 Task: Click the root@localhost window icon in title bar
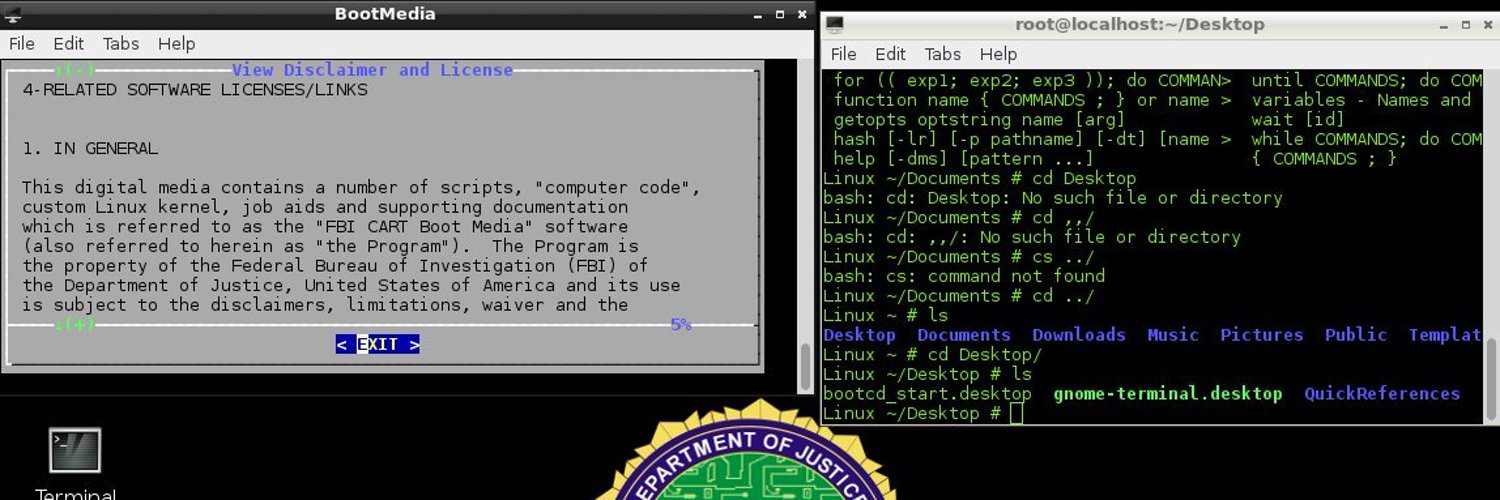click(835, 24)
